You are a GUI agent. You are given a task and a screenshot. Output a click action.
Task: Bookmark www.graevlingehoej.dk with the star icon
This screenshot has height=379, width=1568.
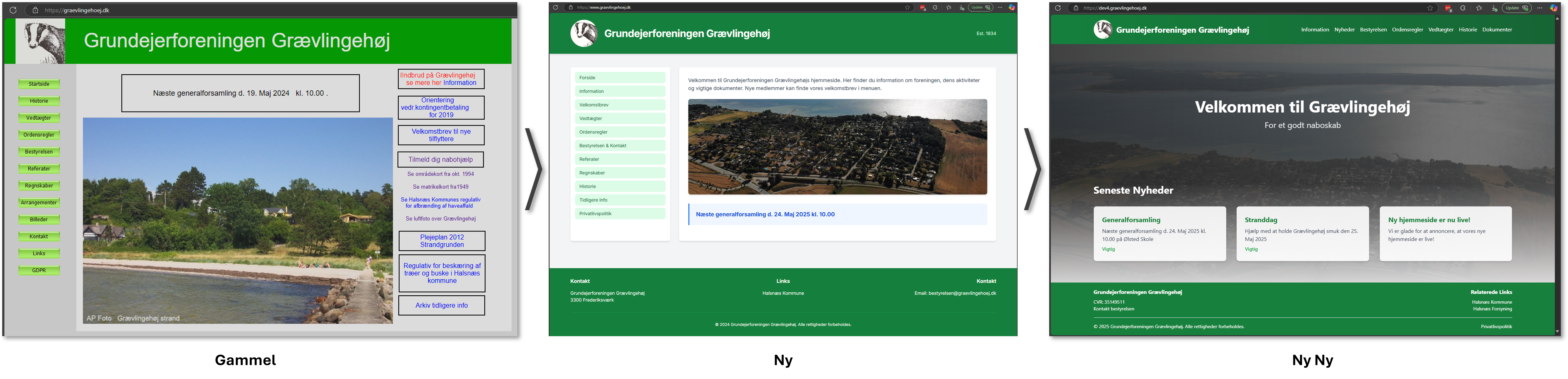pos(908,7)
